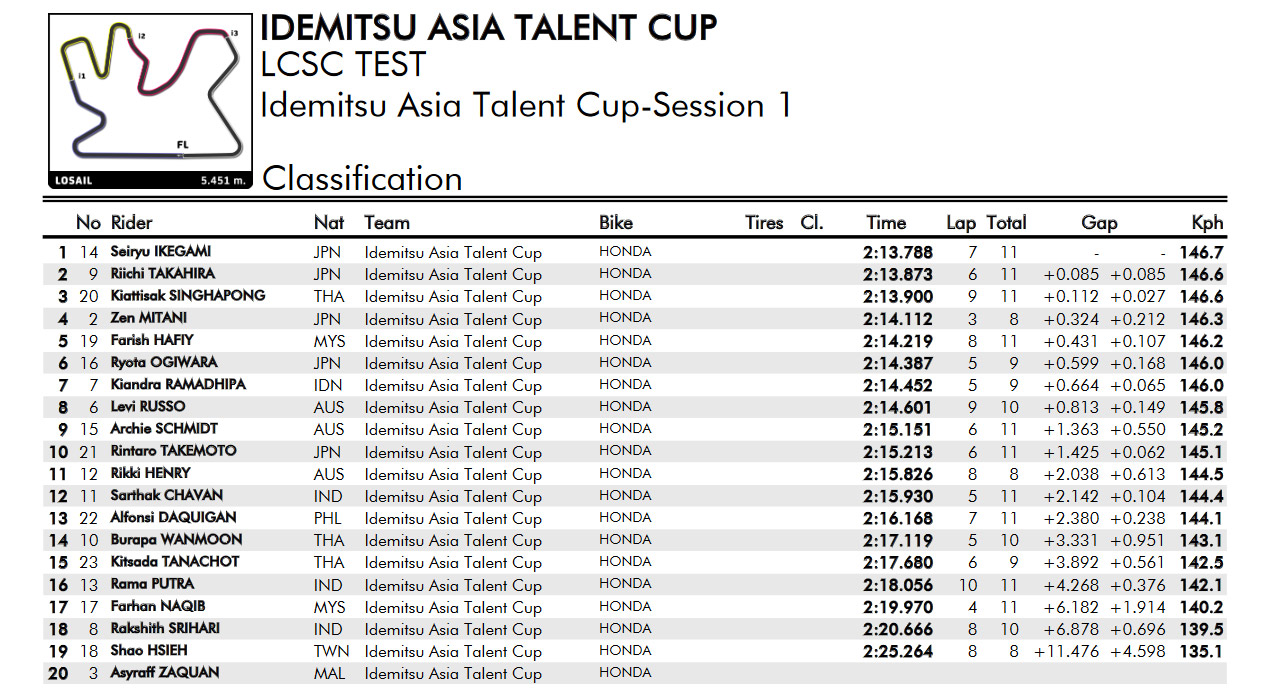Screen dimensions: 1261x690
Task: Click Farish HAFIY's top speed 146.2
Action: tap(1201, 341)
